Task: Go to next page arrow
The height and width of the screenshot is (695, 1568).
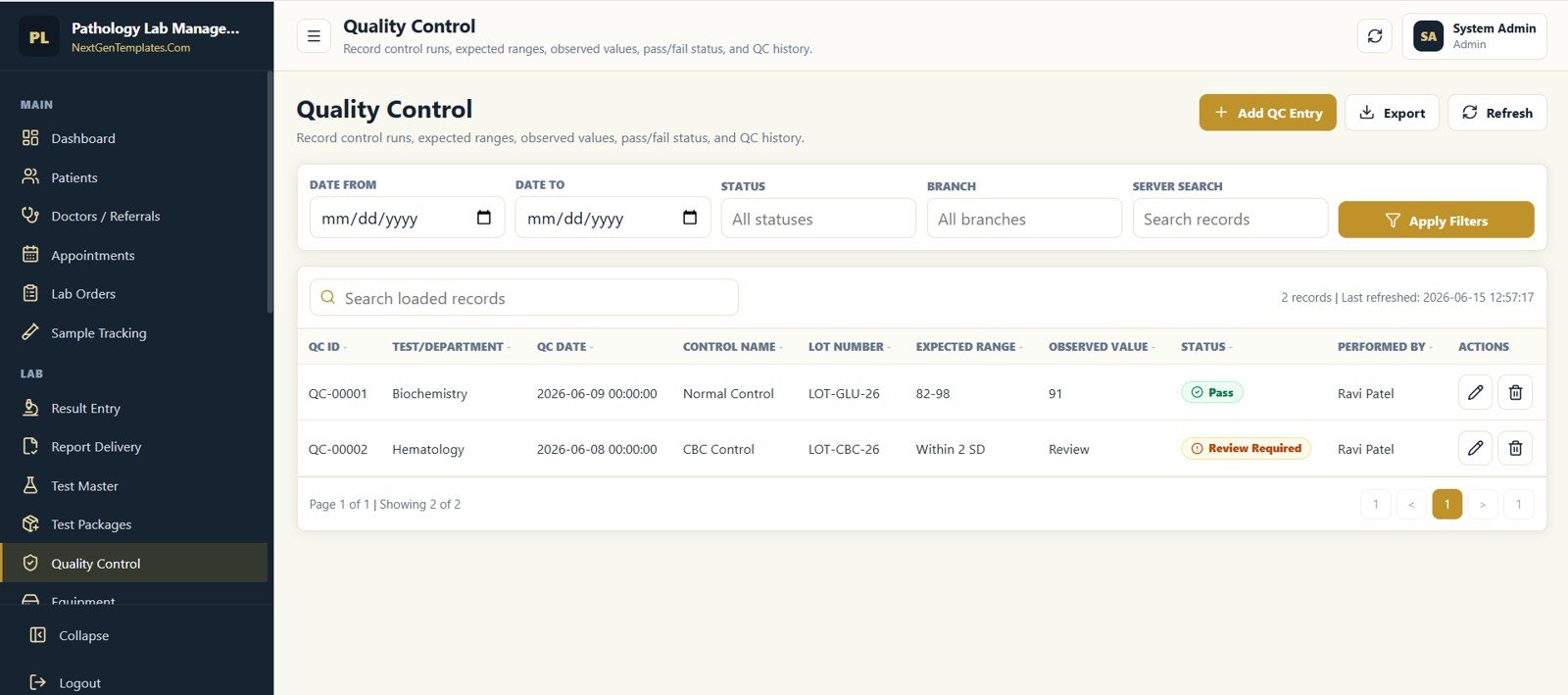Action: 1483,504
